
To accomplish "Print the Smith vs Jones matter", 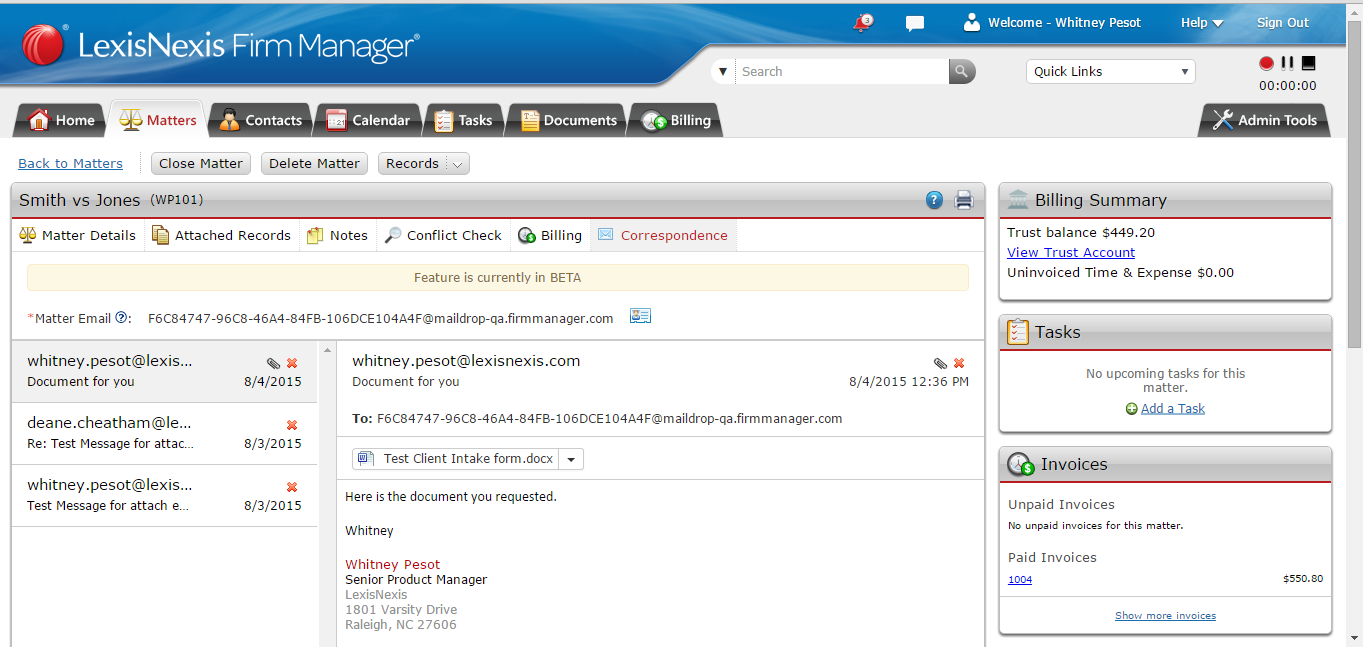I will tap(964, 200).
